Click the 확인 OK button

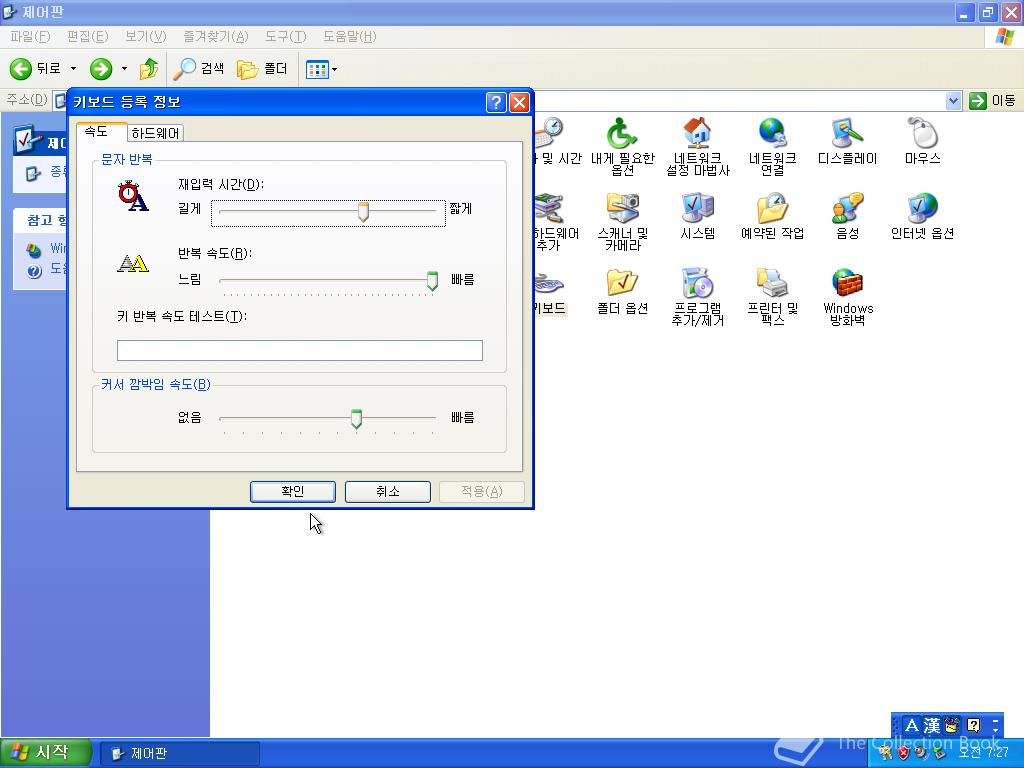tap(293, 492)
